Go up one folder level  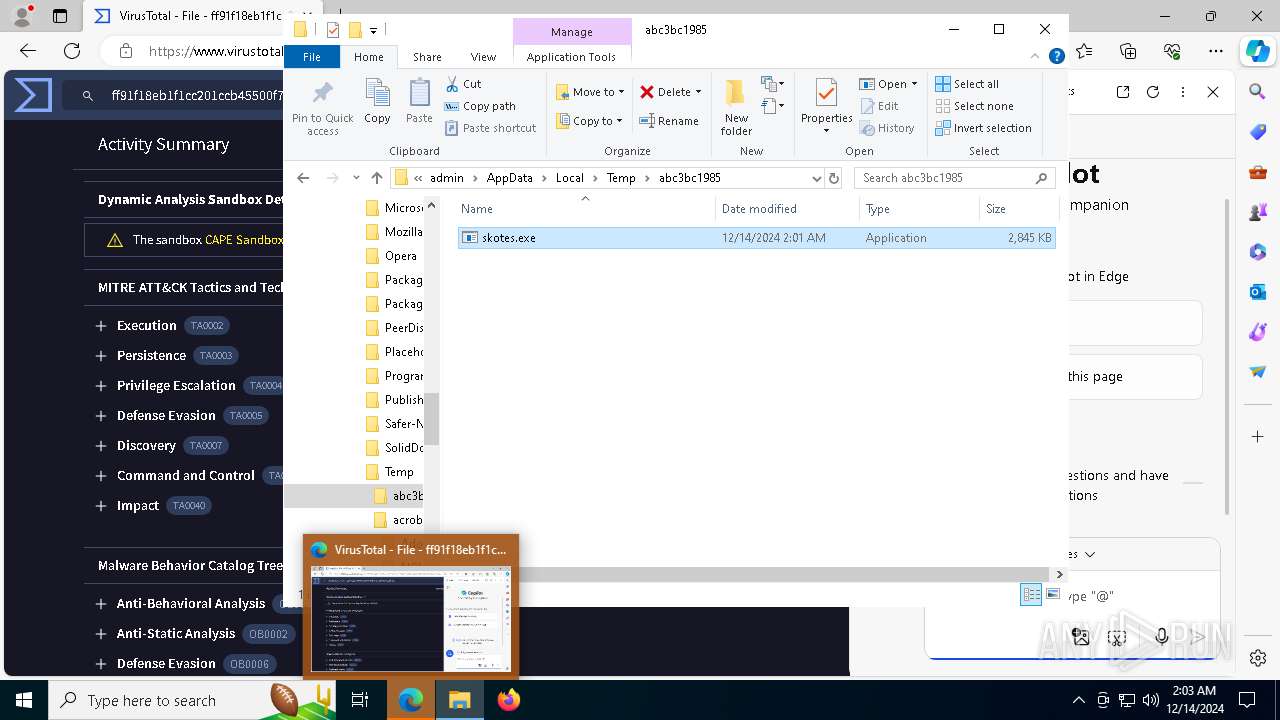(377, 178)
